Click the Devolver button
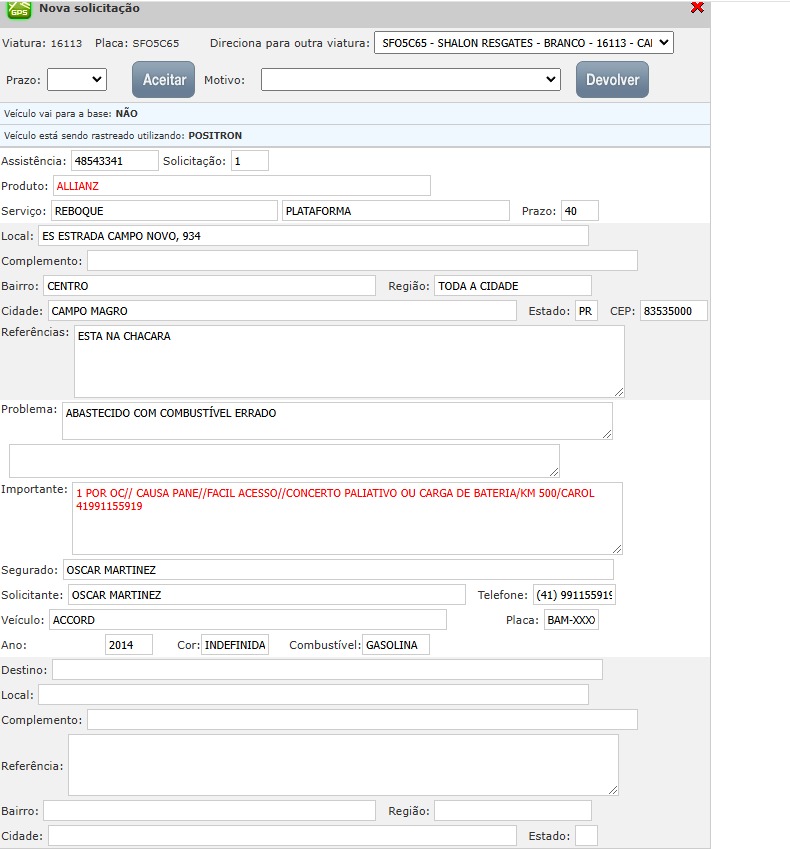The height and width of the screenshot is (849, 790). point(612,80)
